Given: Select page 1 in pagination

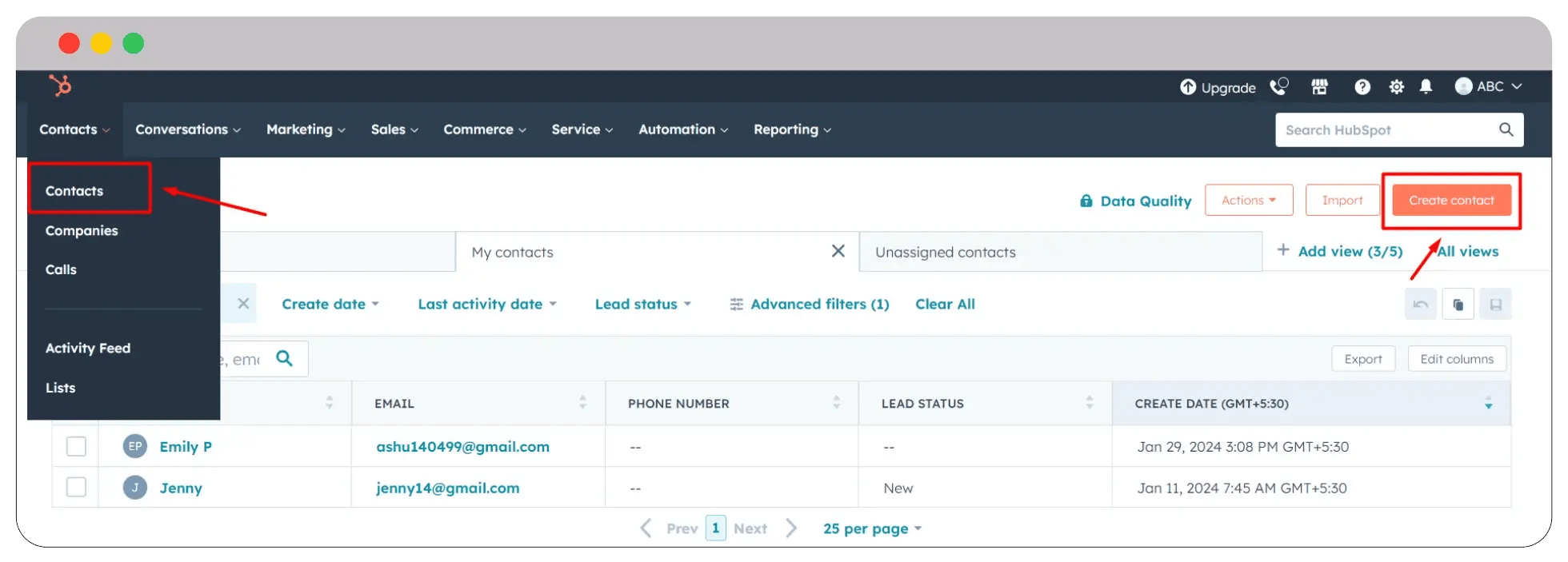Looking at the screenshot, I should tap(715, 528).
